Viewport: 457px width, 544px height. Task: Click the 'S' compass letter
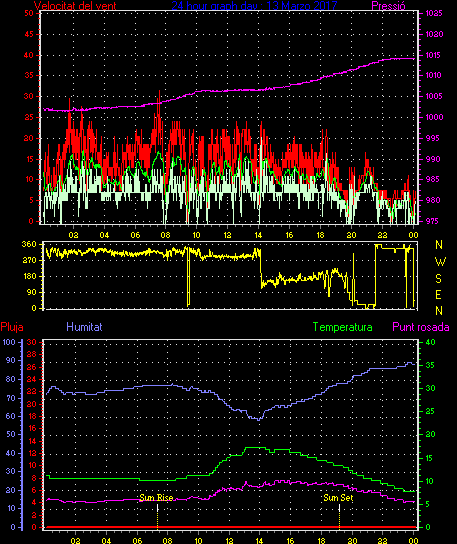point(439,278)
